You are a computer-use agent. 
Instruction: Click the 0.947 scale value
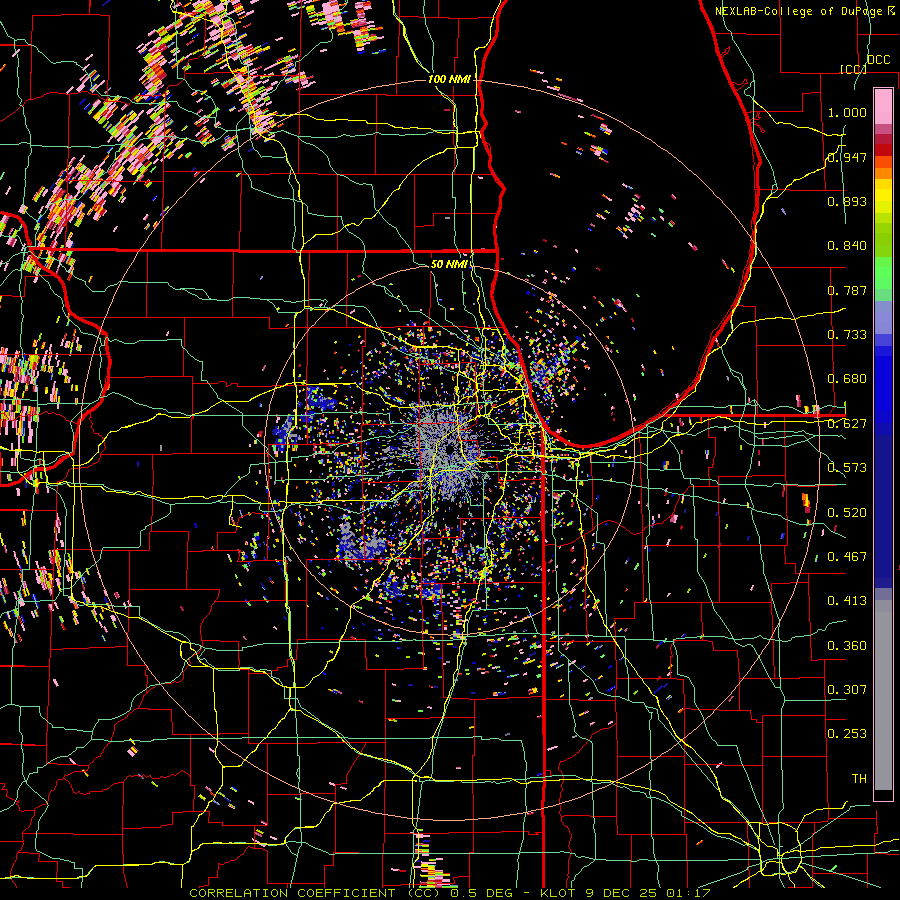[847, 157]
